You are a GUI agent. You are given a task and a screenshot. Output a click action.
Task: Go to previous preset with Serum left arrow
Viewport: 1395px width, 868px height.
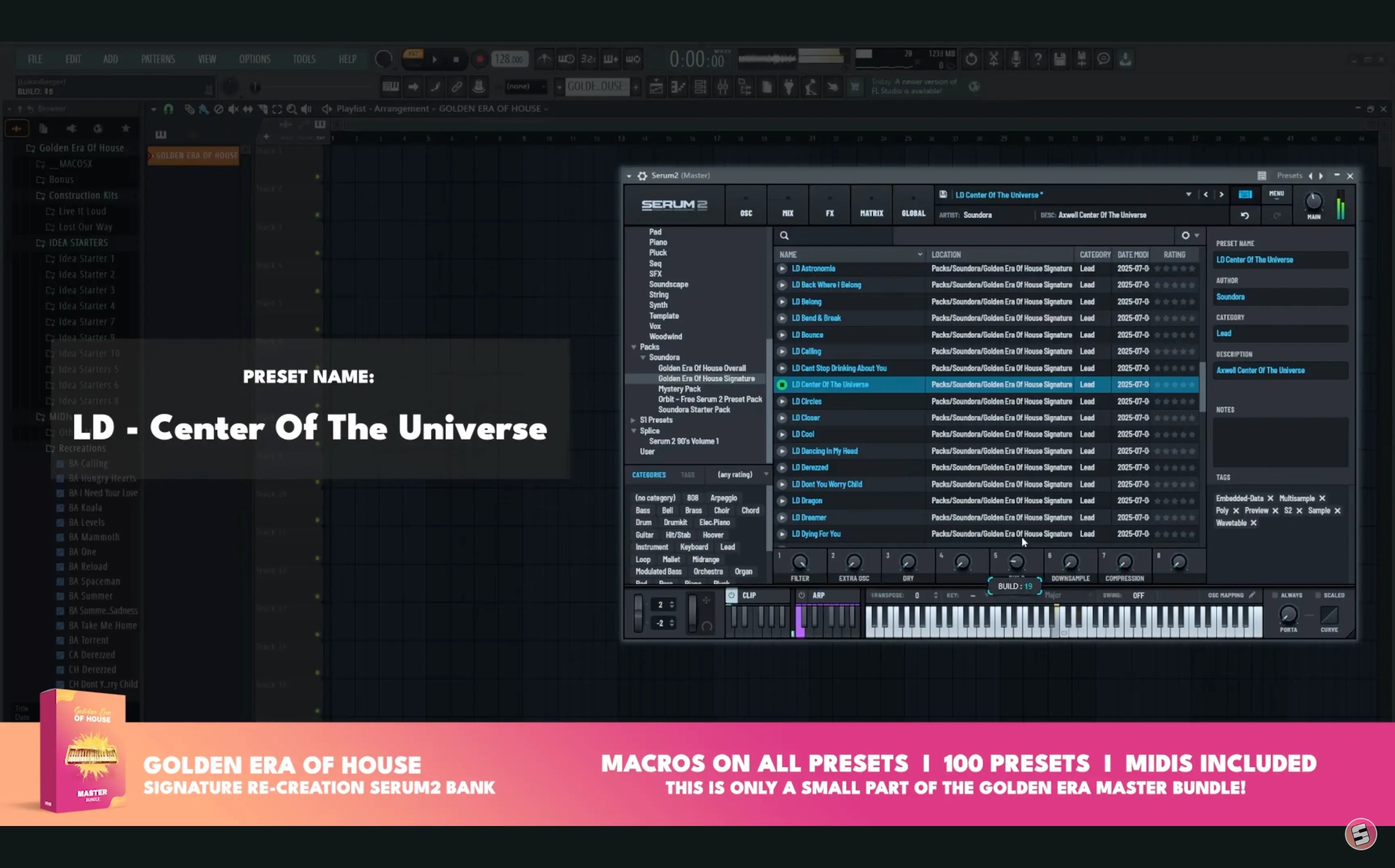point(1206,195)
